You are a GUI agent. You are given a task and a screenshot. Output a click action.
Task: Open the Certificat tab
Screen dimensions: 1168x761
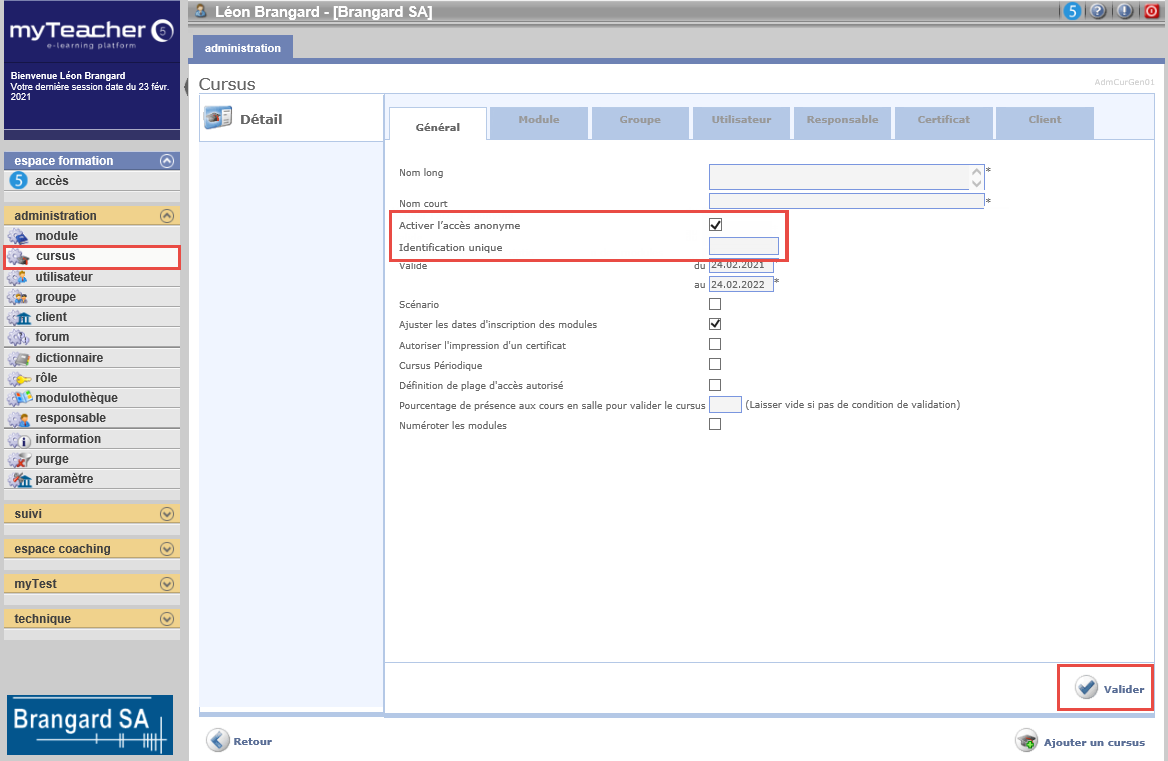[943, 120]
